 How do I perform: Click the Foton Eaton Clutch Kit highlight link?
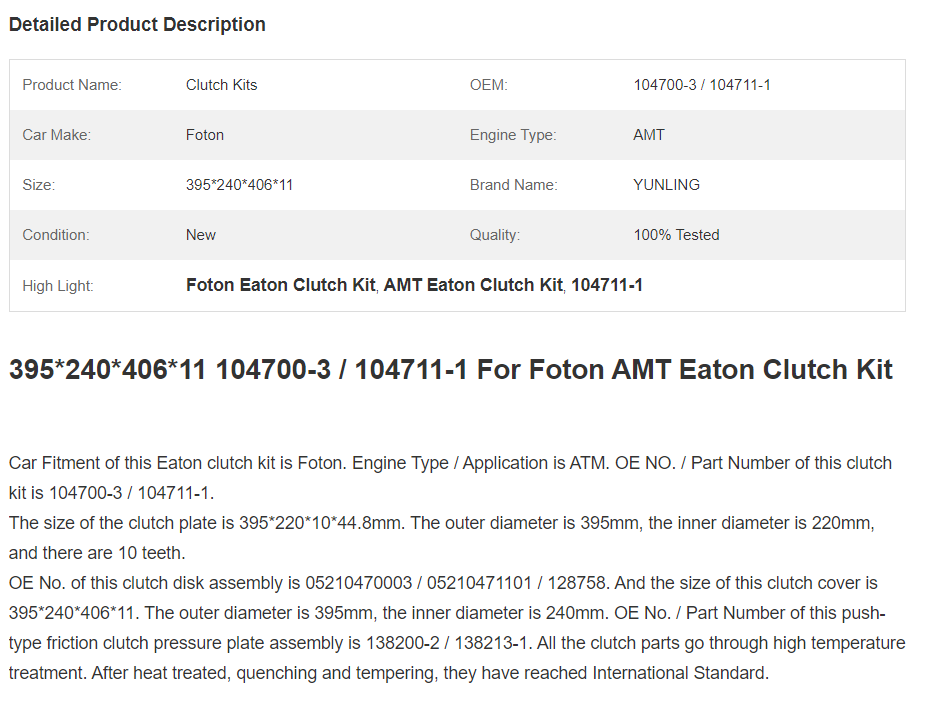[x=281, y=285]
